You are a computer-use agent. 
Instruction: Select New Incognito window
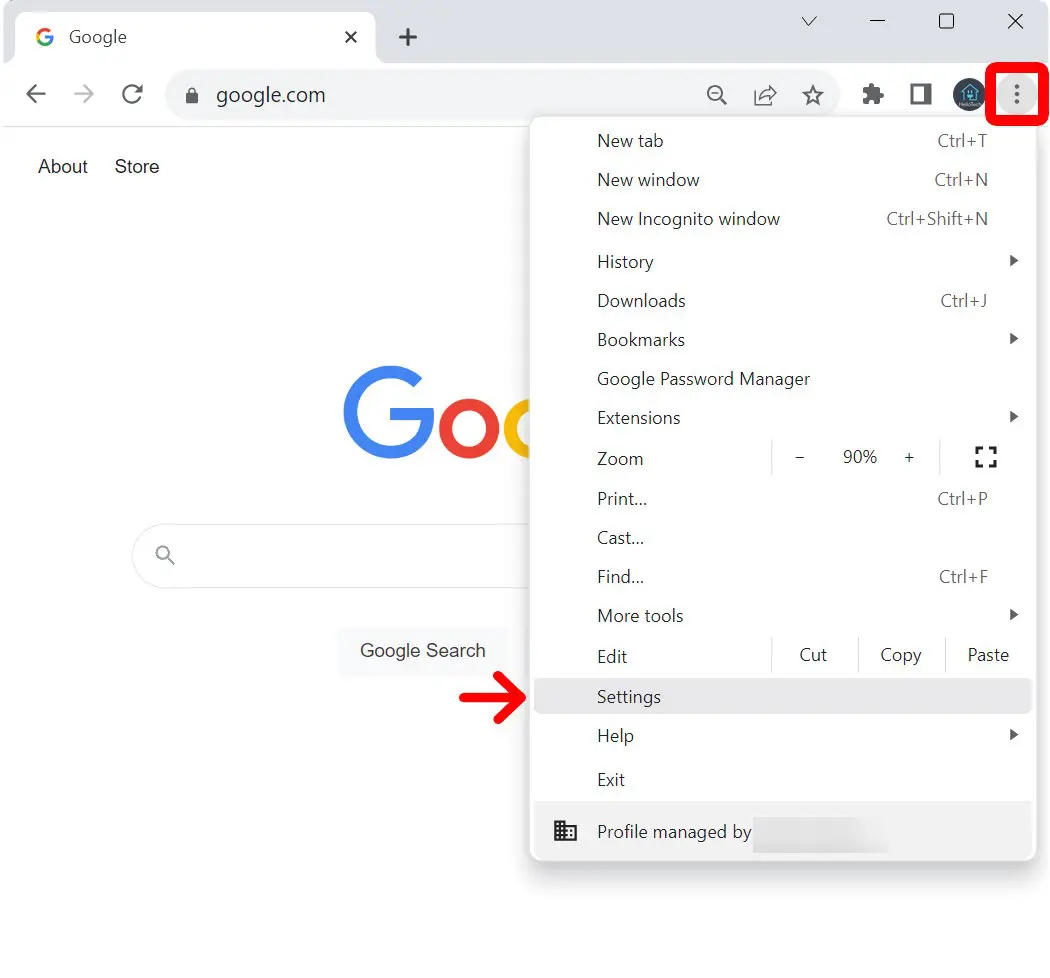[688, 219]
